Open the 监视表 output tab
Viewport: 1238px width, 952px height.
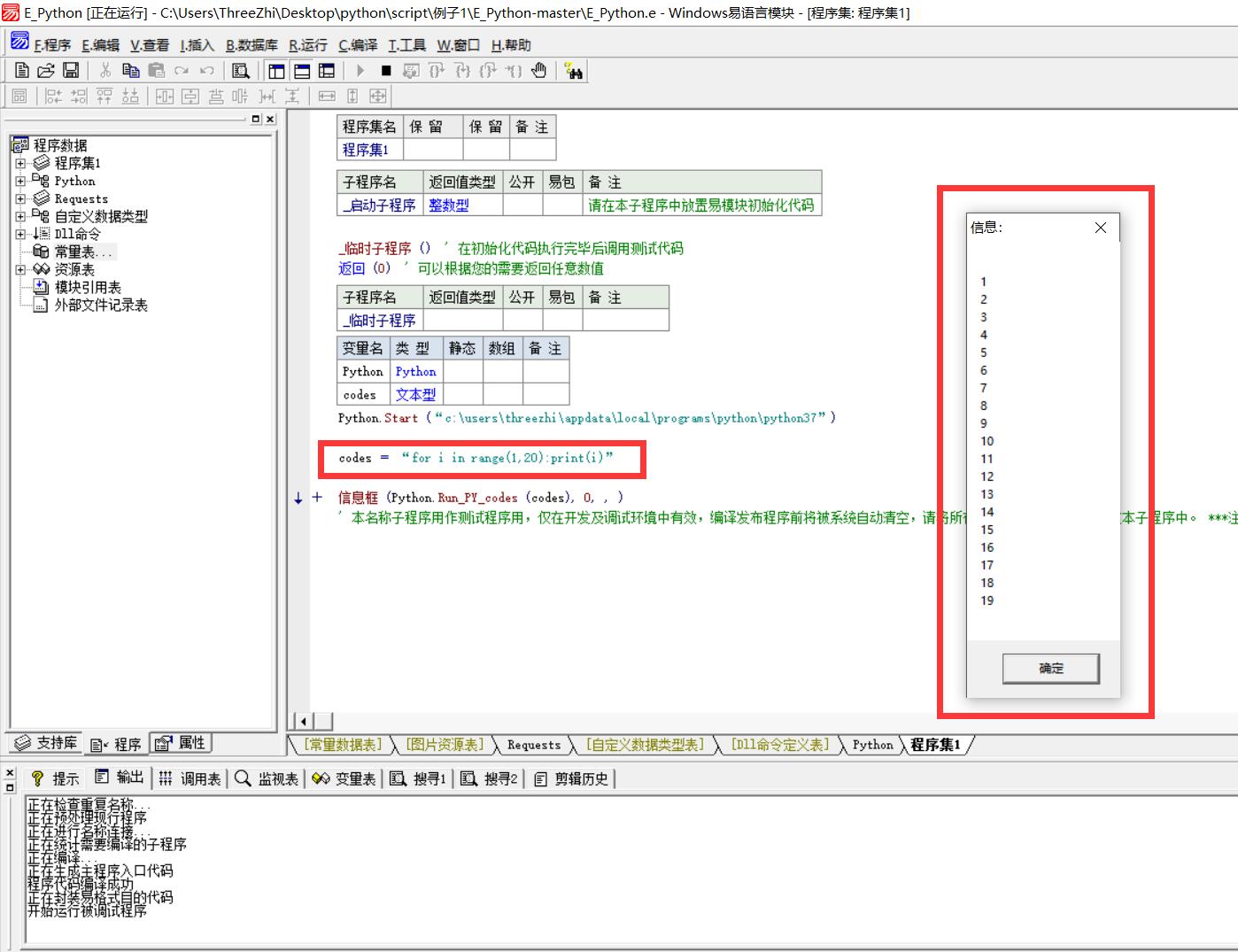[x=267, y=778]
